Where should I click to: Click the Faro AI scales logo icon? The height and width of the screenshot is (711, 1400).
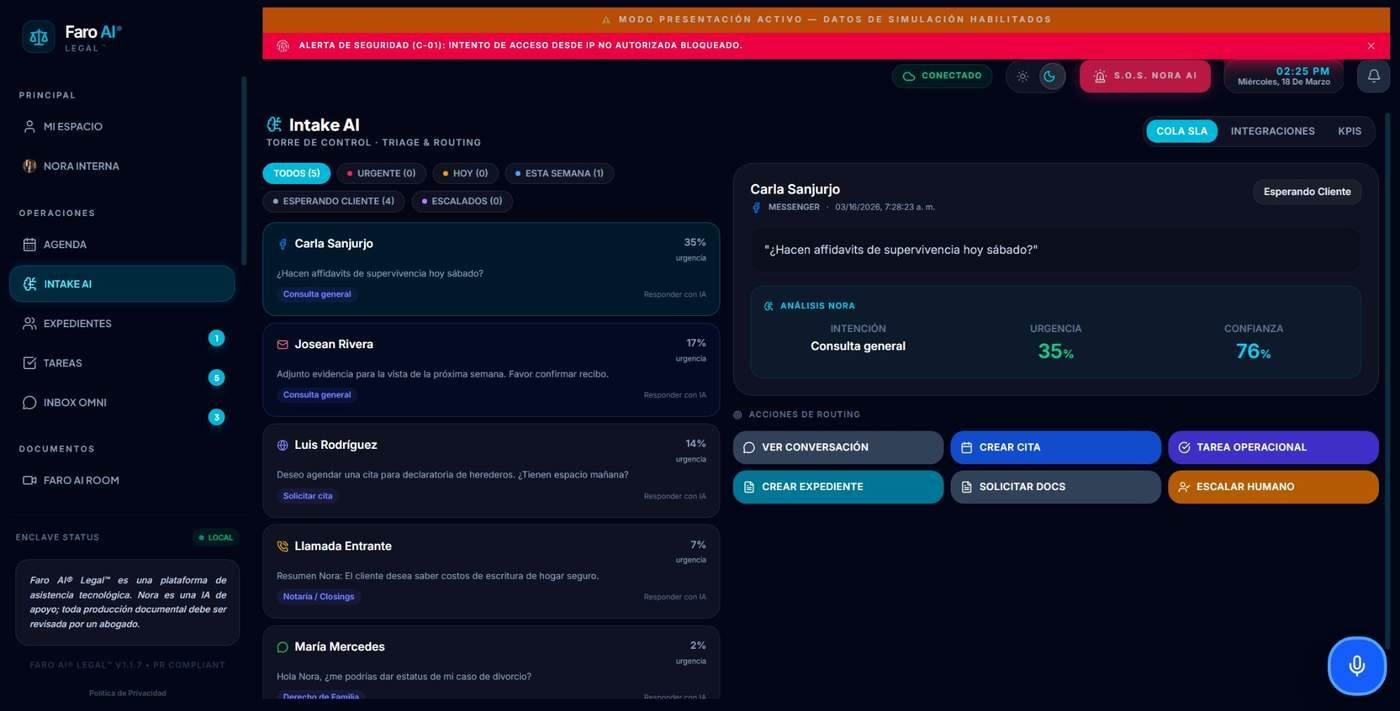[x=39, y=37]
